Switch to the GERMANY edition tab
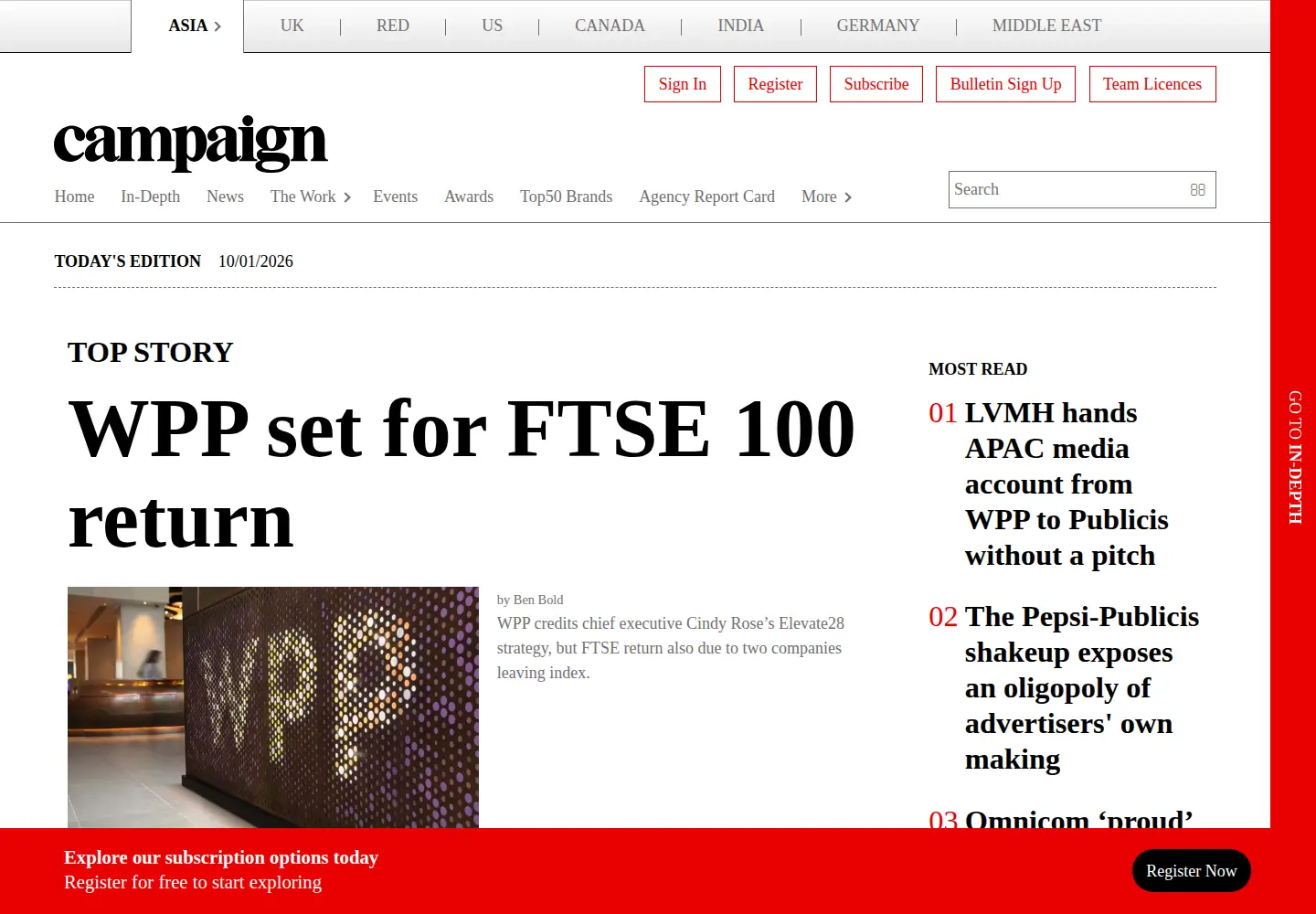This screenshot has width=1316, height=914. (x=878, y=26)
